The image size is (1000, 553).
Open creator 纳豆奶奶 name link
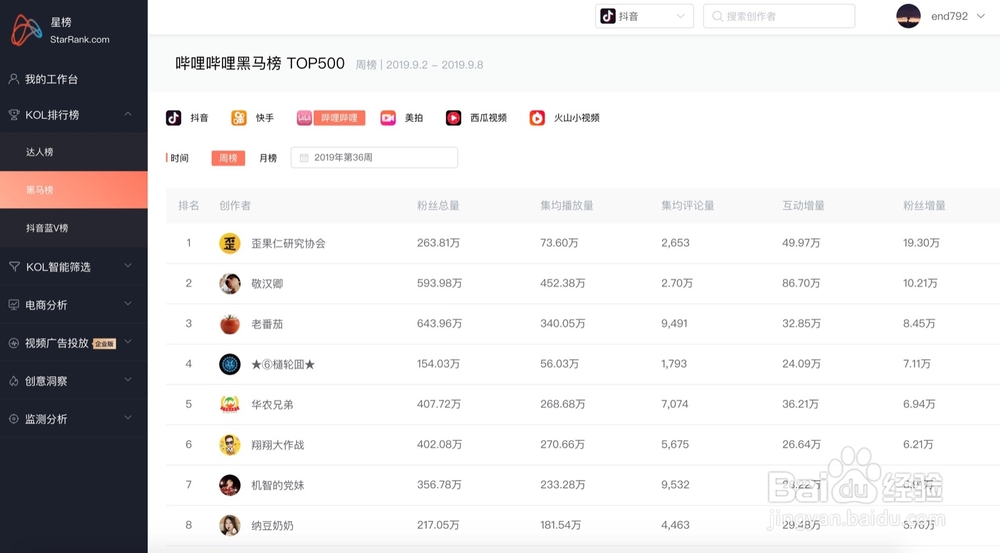(272, 526)
